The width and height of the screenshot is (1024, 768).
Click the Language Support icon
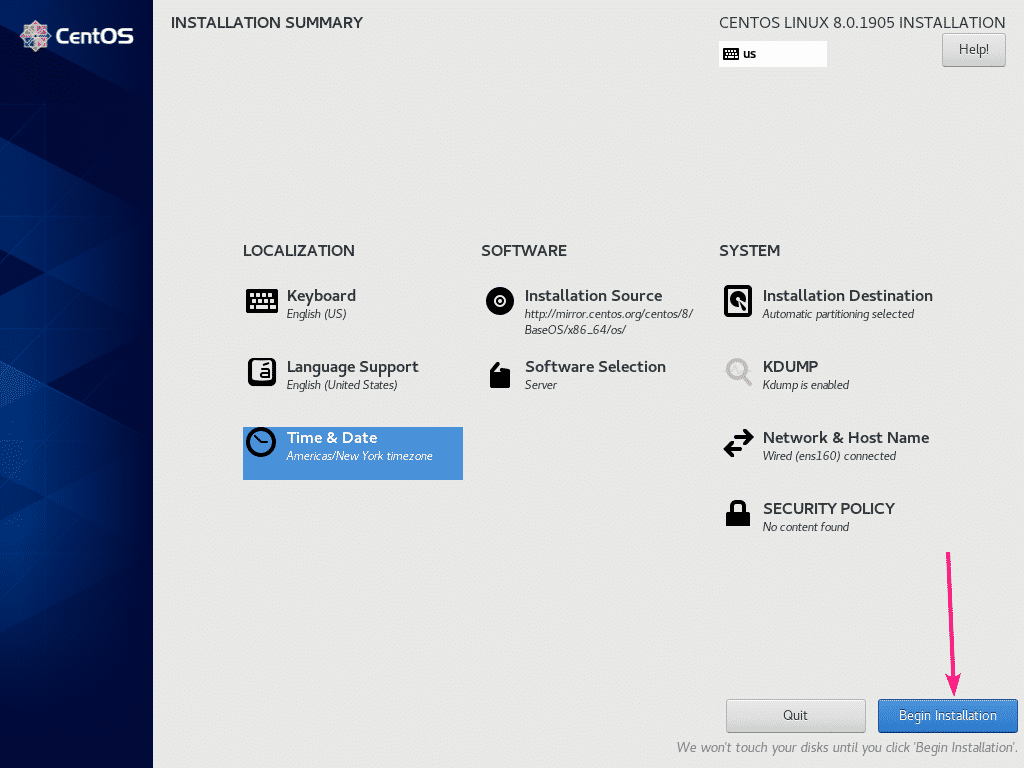tap(262, 372)
